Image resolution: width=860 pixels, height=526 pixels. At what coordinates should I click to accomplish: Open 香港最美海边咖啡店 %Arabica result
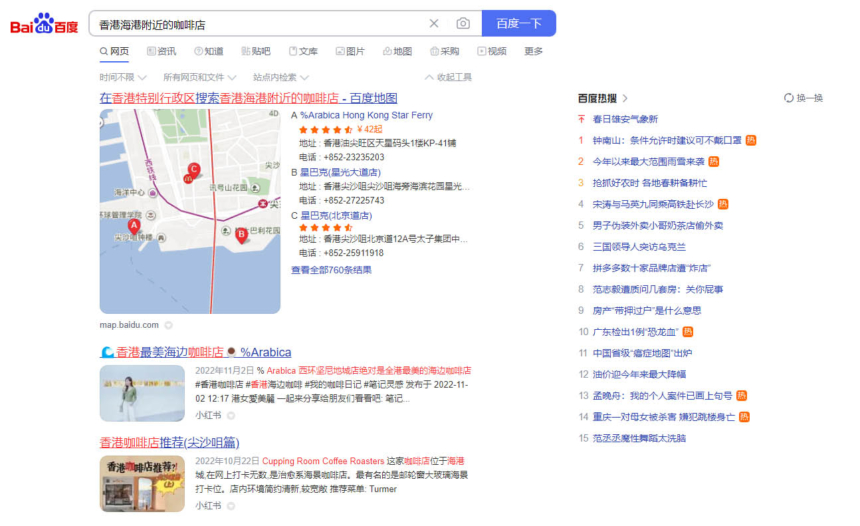[196, 352]
